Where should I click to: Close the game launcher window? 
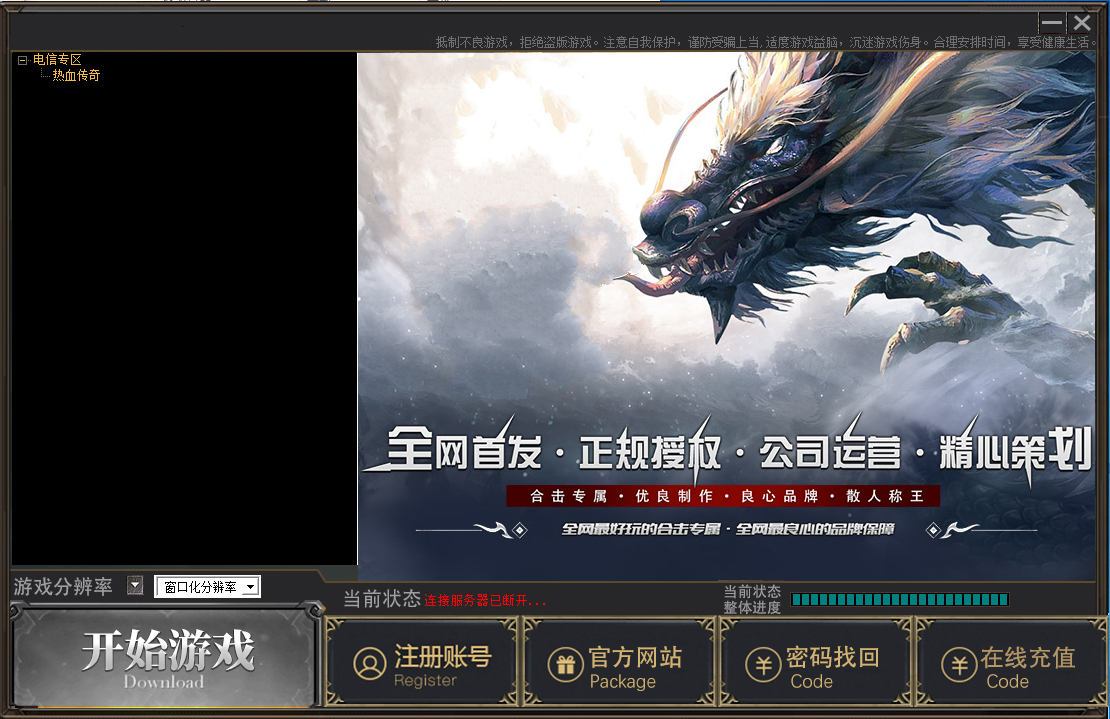click(1082, 23)
